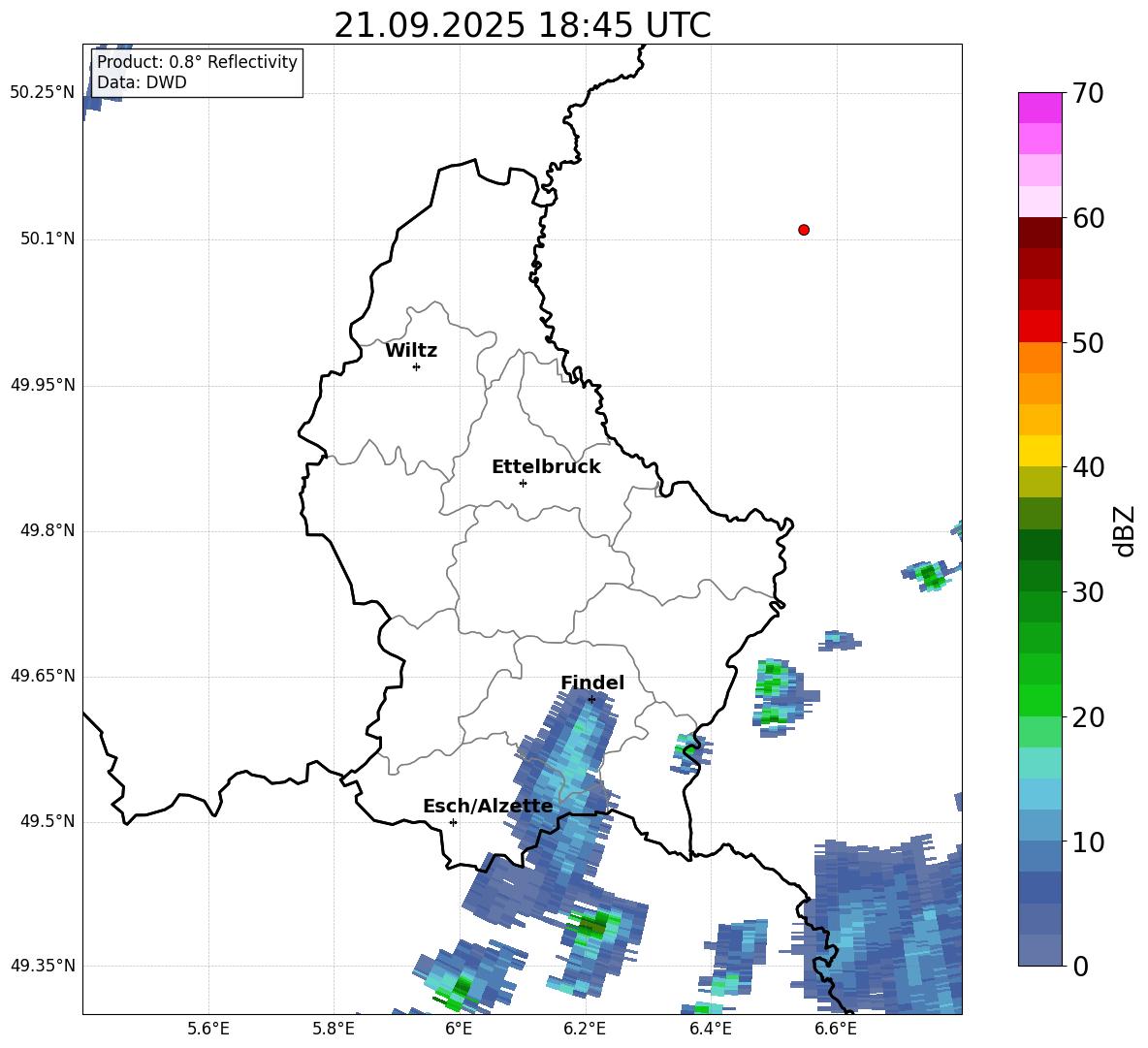1148x1048 pixels.
Task: Click the 0 tick on the colorbar
Action: click(x=1080, y=966)
